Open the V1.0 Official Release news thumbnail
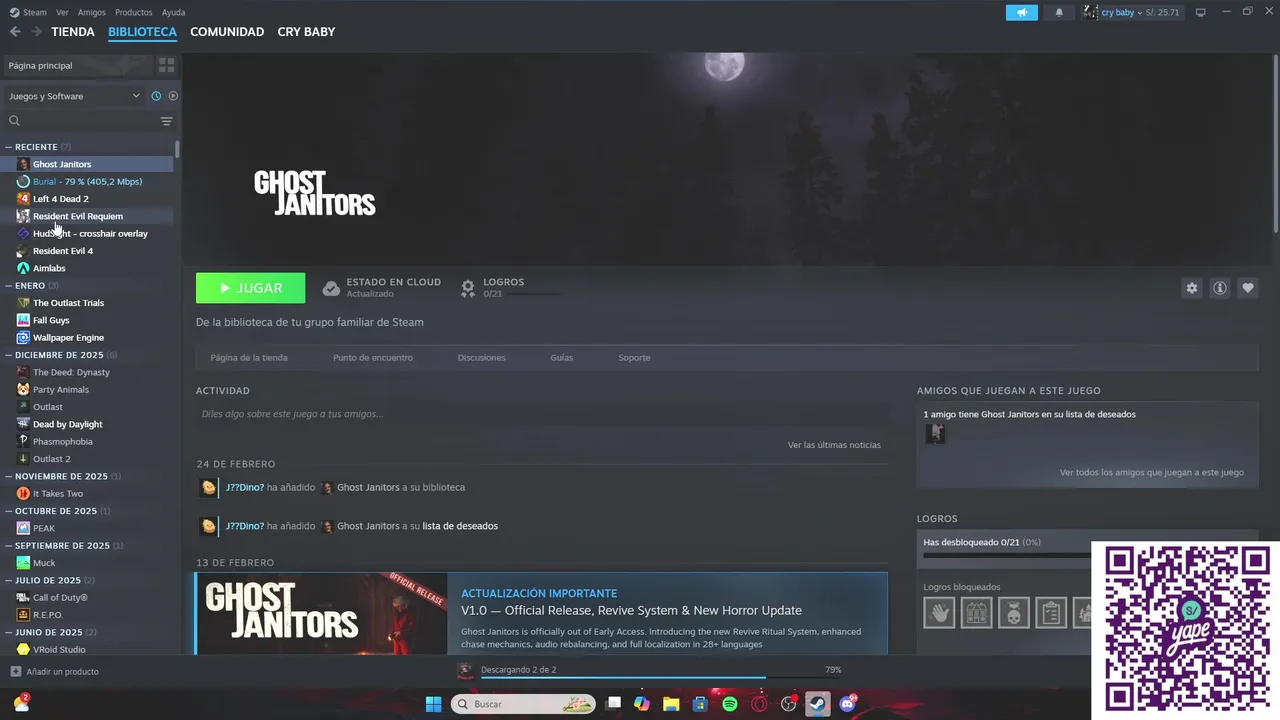This screenshot has width=1280, height=720. [x=322, y=614]
